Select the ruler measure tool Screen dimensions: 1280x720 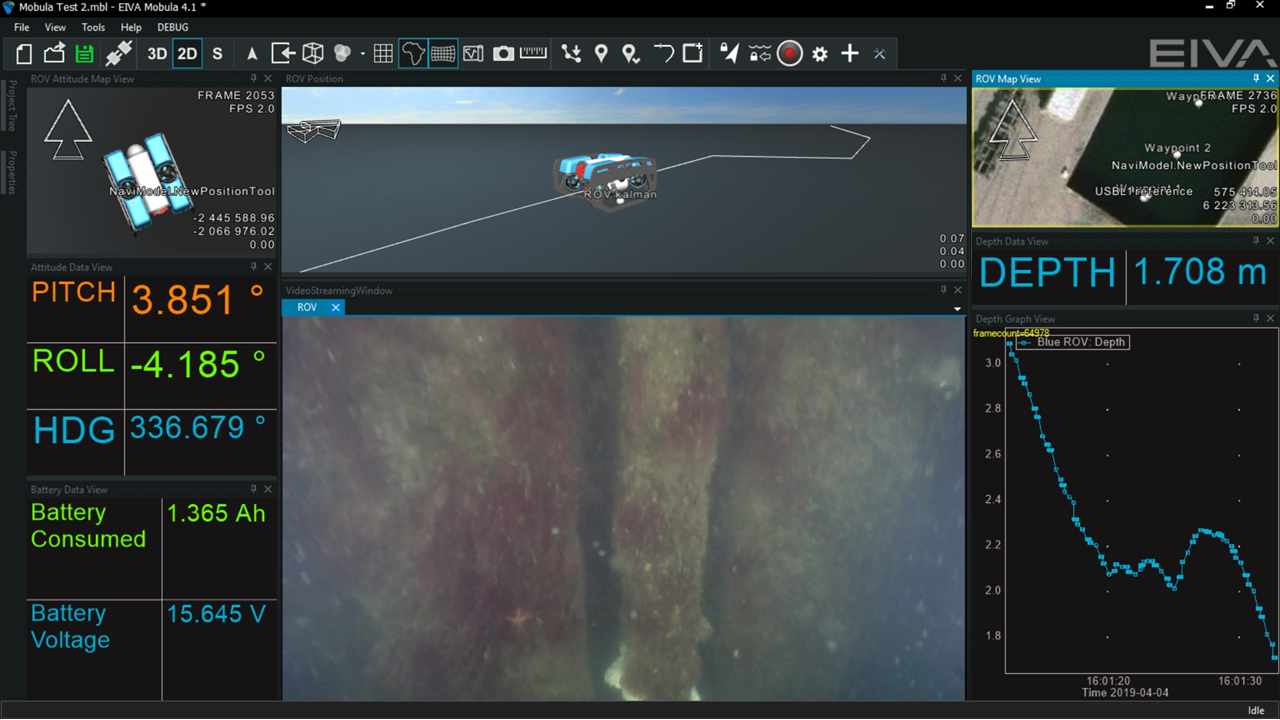click(x=534, y=54)
